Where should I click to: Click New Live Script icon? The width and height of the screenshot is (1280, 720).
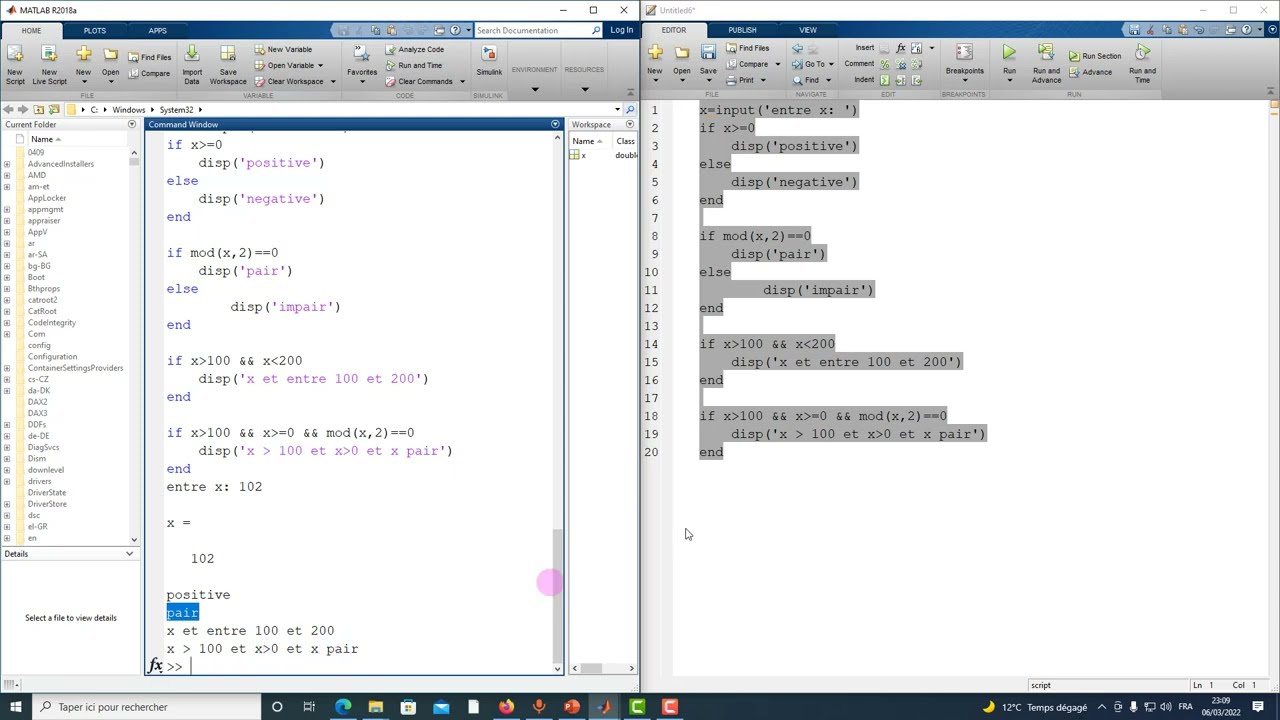(x=49, y=63)
